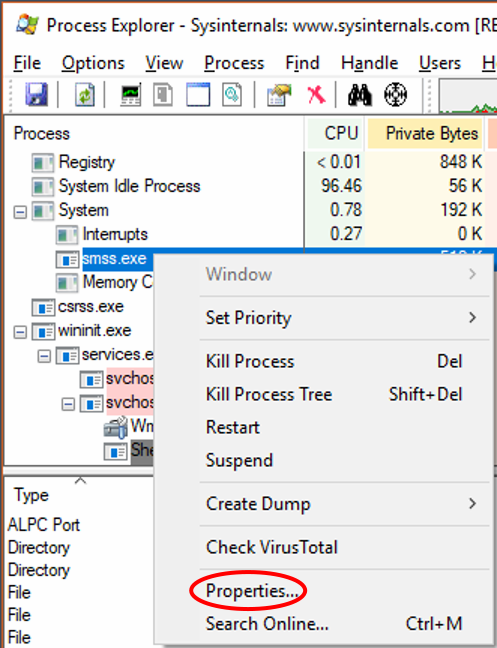Toggle the lower pane window icon
Viewport: 497px width, 648px height.
pos(198,95)
